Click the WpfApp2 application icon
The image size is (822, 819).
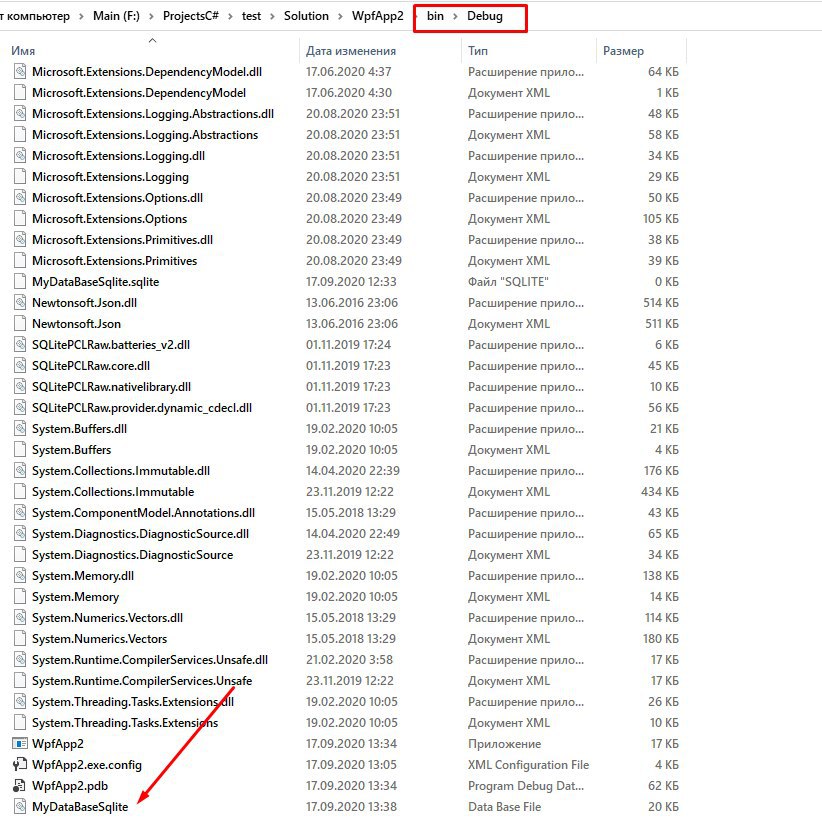coord(20,743)
